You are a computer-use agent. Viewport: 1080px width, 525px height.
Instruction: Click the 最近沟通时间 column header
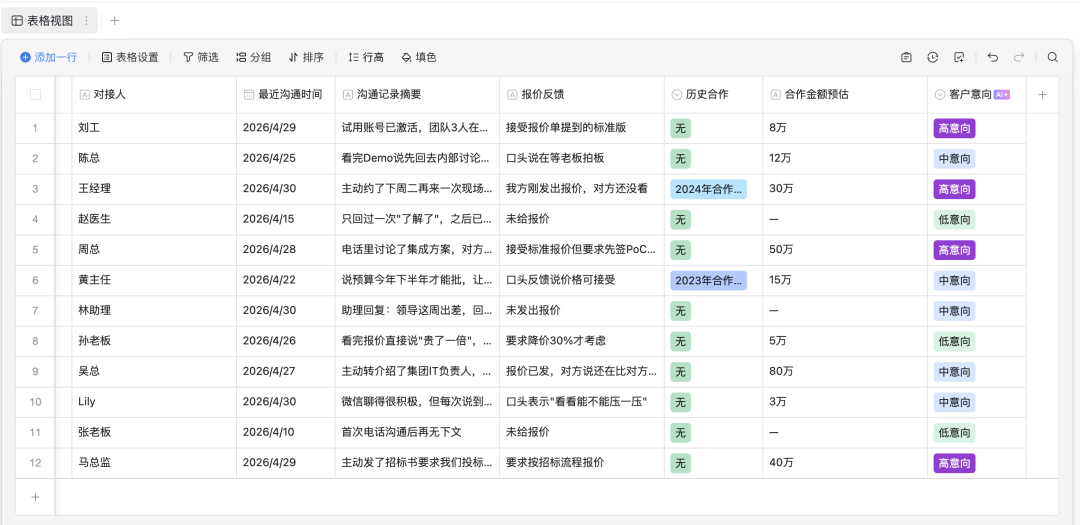click(x=286, y=95)
